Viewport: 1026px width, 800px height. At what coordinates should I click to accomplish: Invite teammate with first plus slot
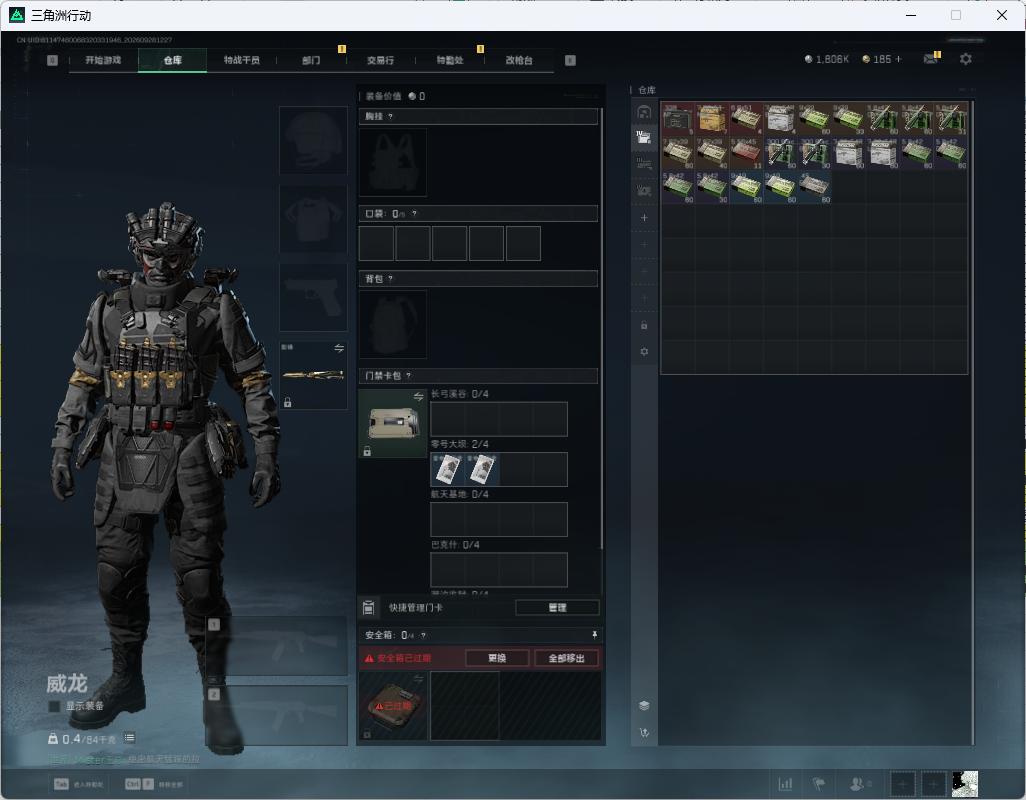coord(902,784)
